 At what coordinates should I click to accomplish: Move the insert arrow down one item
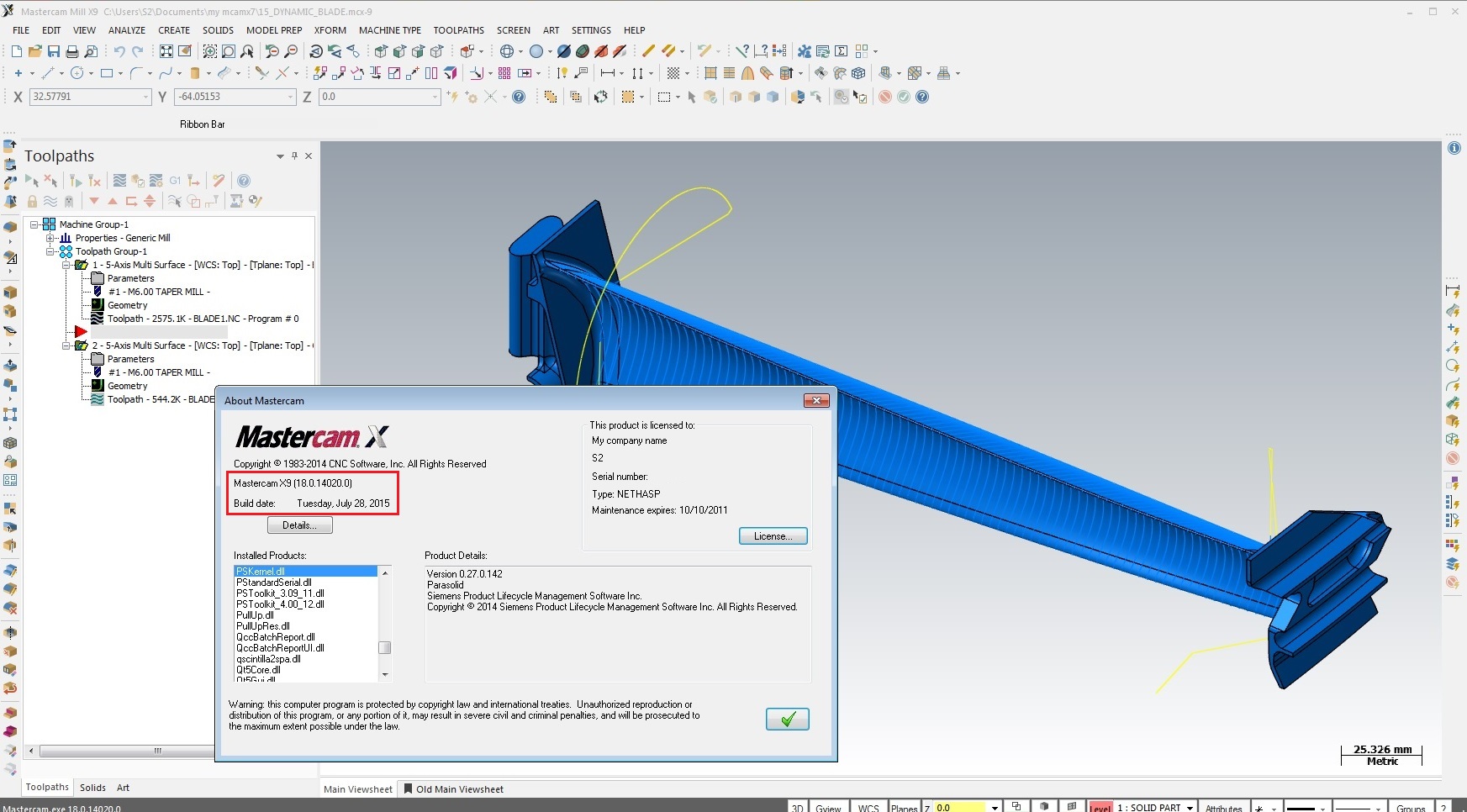pos(94,201)
